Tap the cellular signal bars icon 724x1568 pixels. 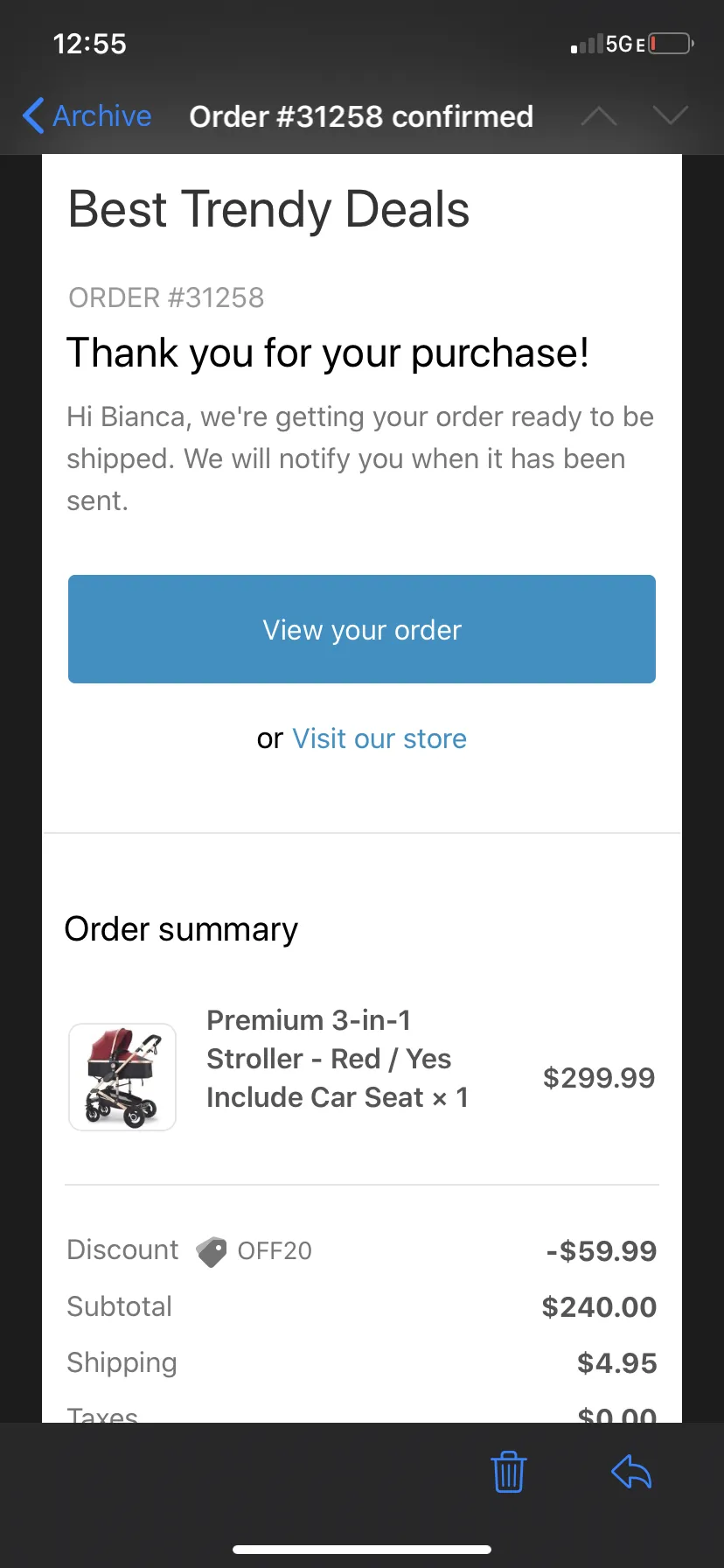[x=587, y=44]
